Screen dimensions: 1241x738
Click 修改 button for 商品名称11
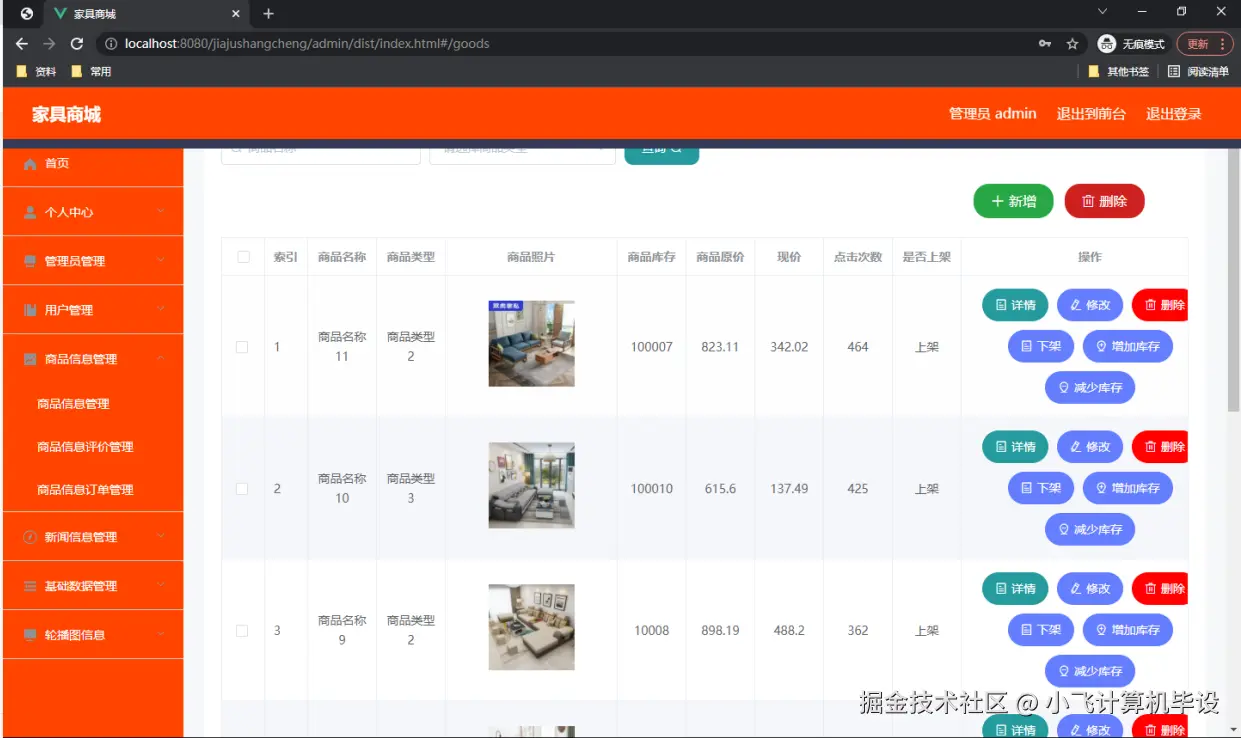(1090, 305)
